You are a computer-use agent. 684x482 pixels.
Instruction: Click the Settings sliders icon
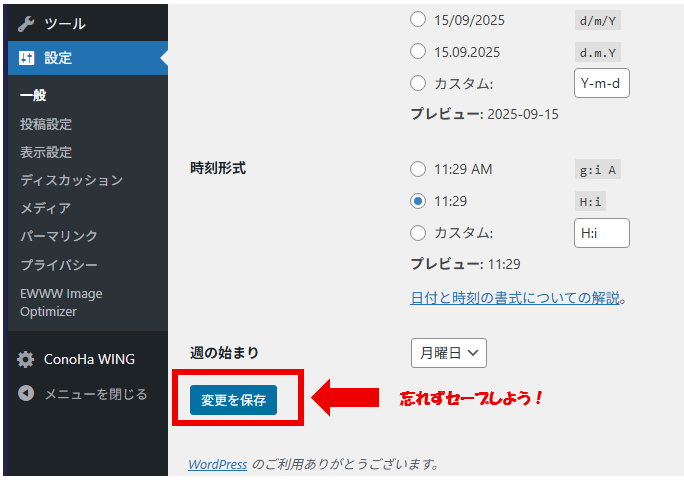26,58
